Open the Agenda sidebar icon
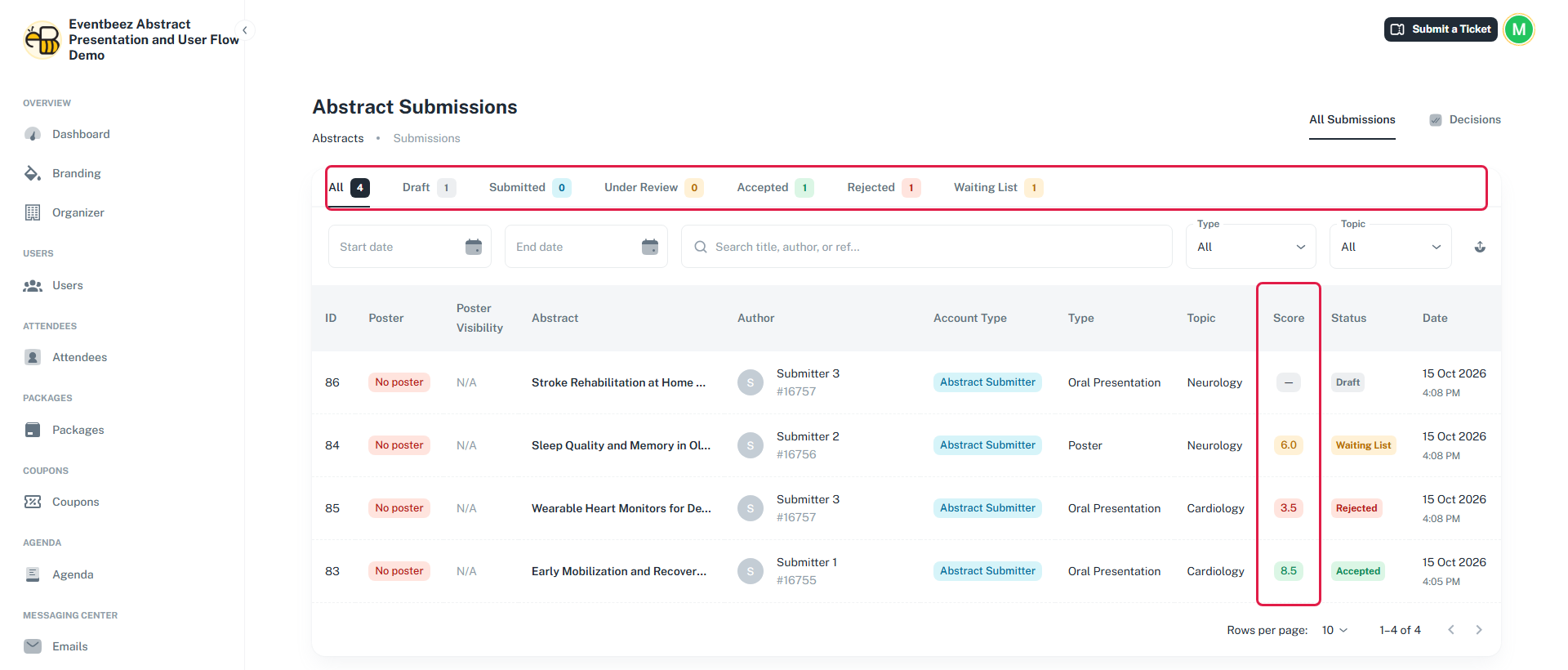Screen dimensions: 1568x670 click(33, 574)
